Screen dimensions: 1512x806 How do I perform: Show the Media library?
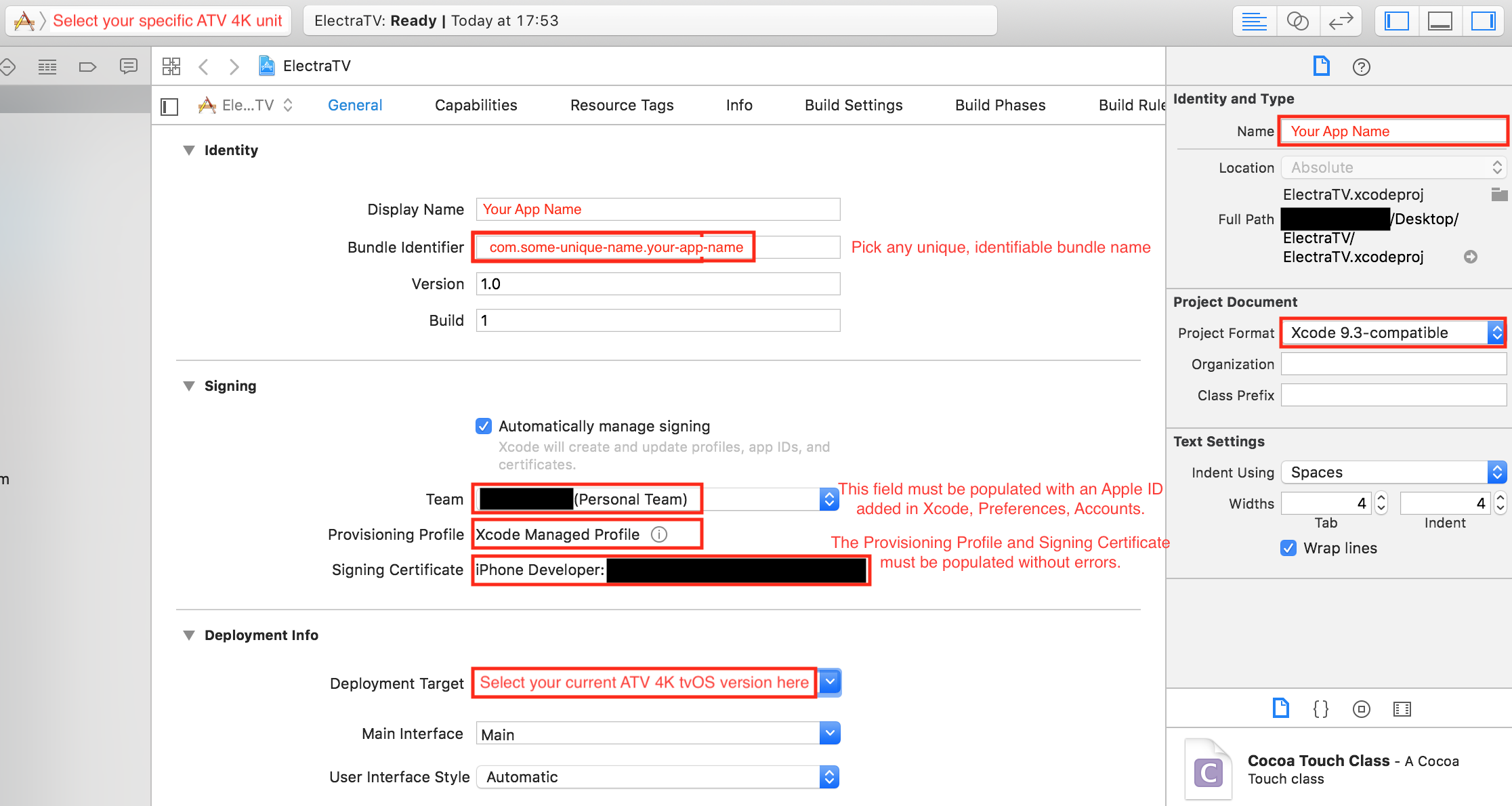coord(1402,709)
